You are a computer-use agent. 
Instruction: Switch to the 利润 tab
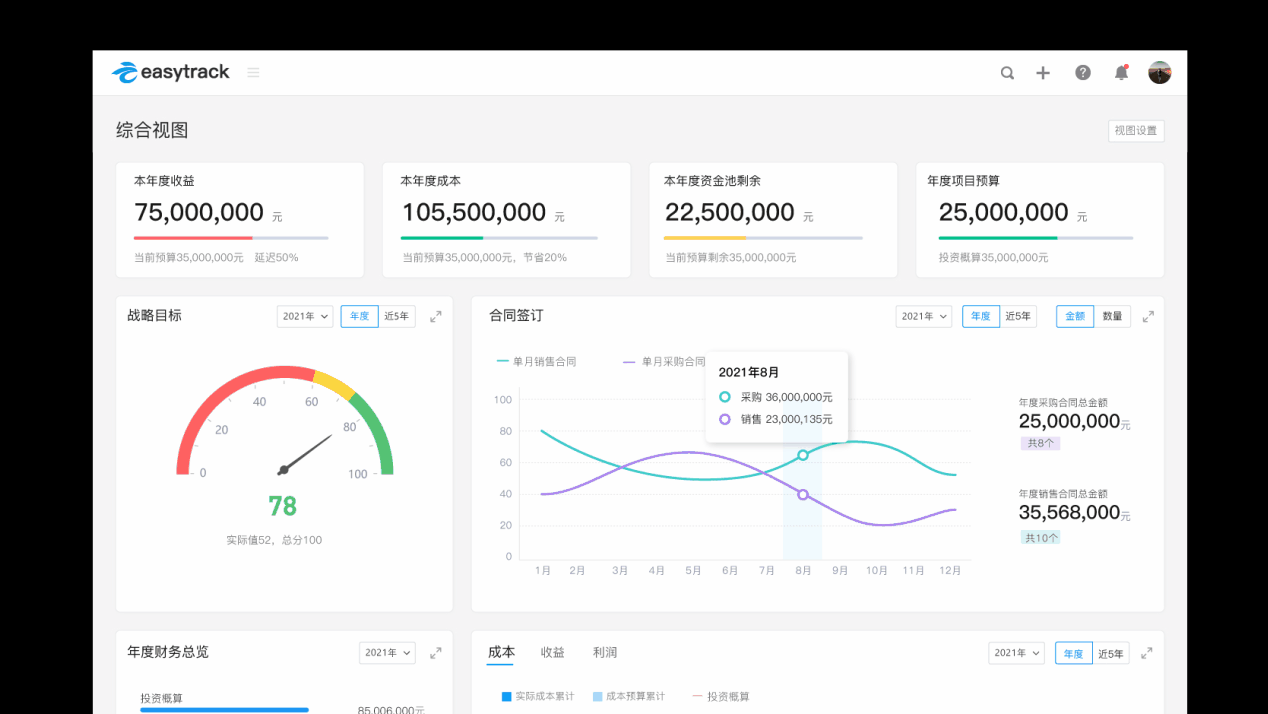[605, 652]
